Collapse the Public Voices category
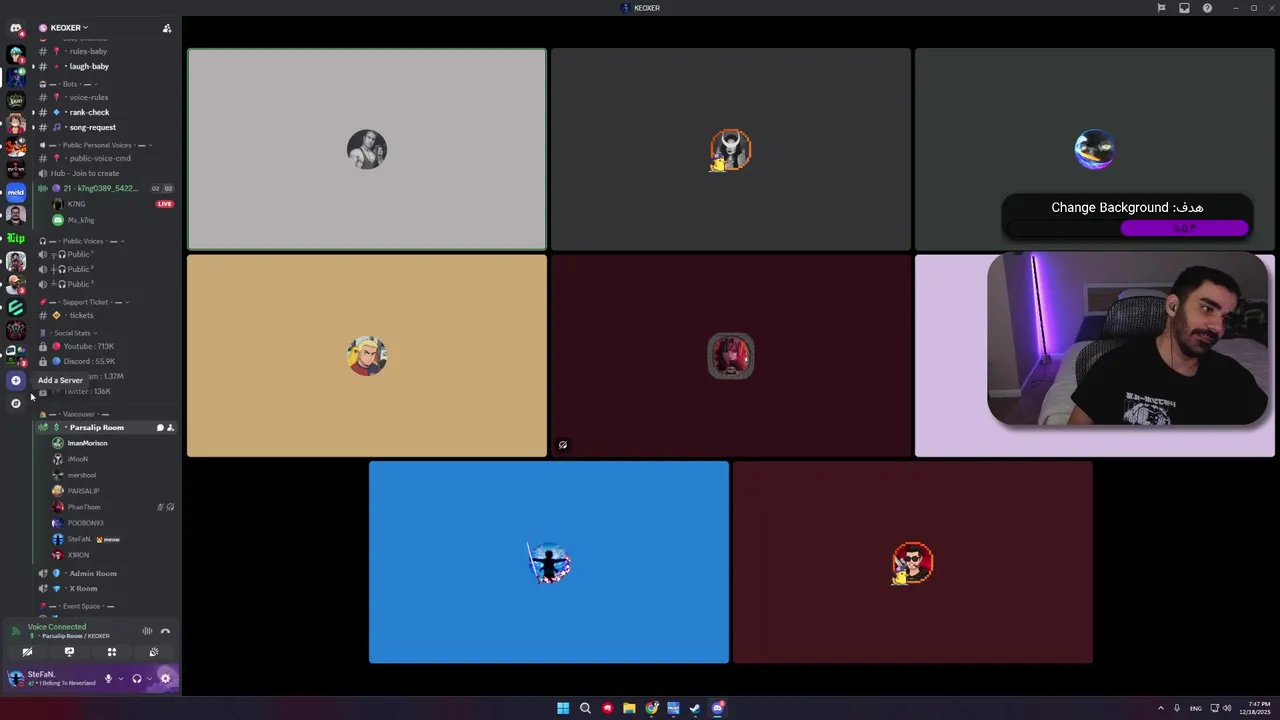The height and width of the screenshot is (720, 1280). (x=83, y=241)
